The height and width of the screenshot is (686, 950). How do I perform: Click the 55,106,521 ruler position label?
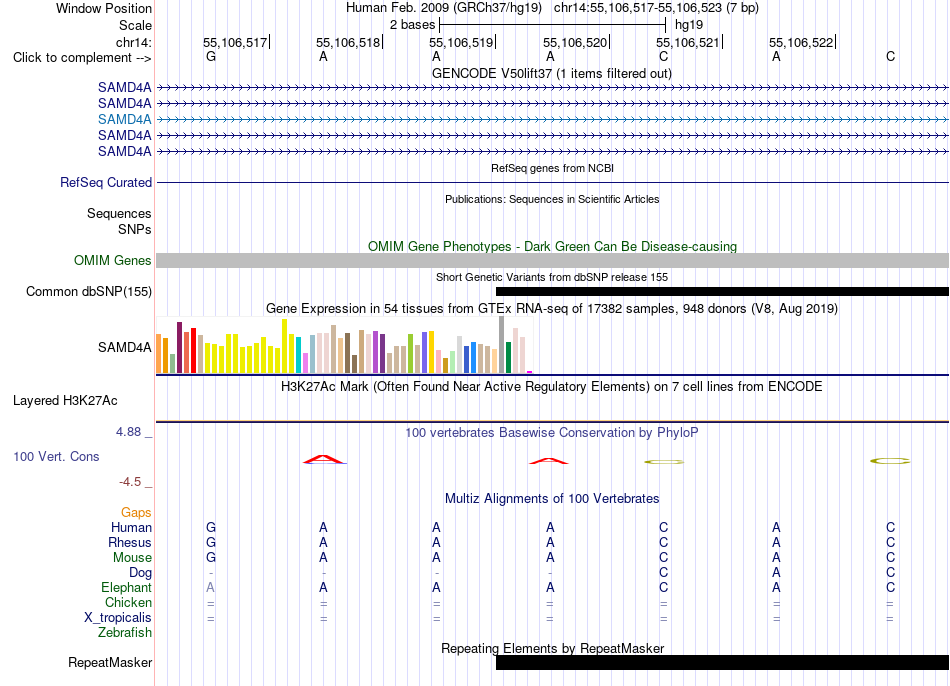click(x=688, y=42)
